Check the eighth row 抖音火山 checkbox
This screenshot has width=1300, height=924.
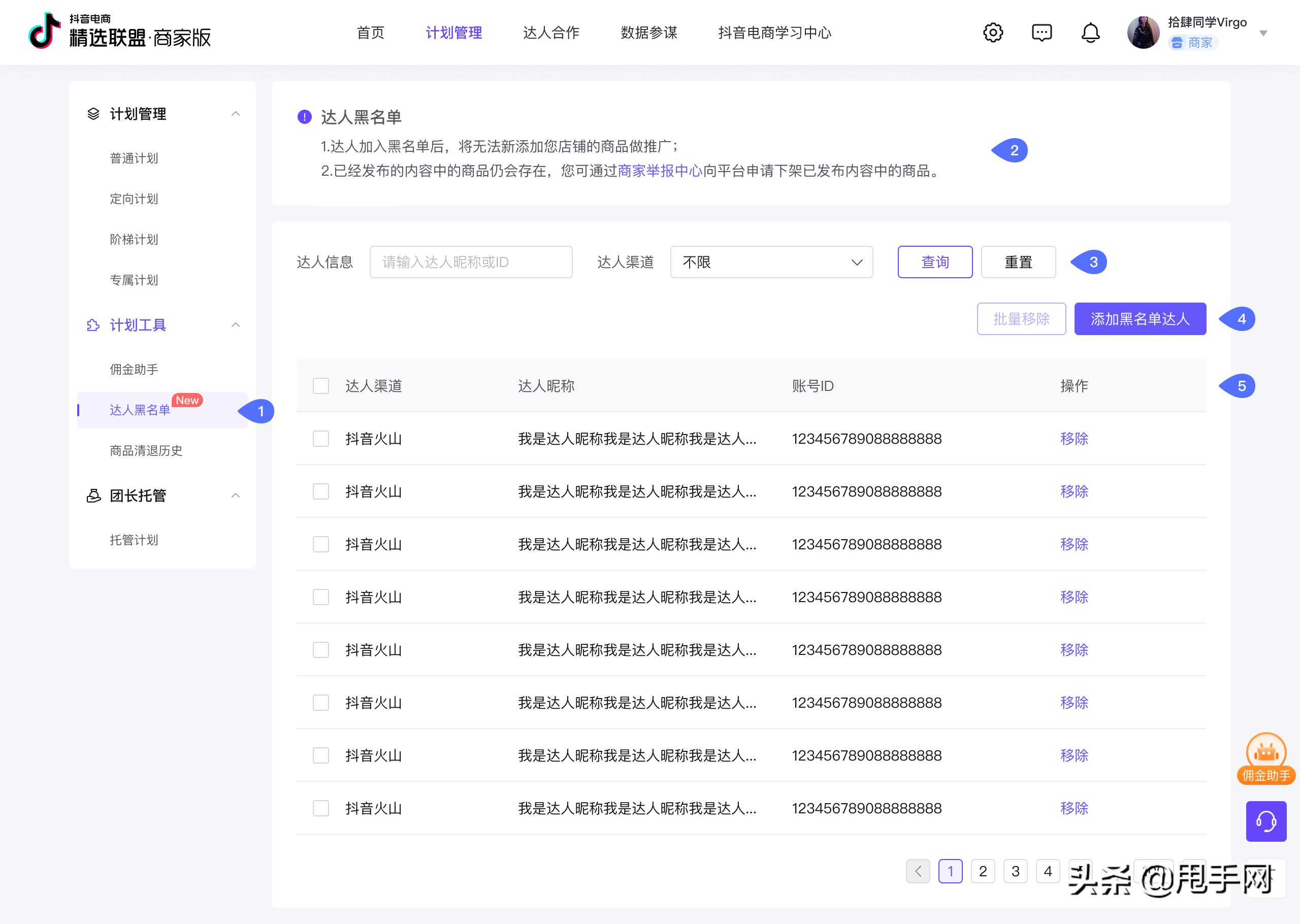coord(321,808)
